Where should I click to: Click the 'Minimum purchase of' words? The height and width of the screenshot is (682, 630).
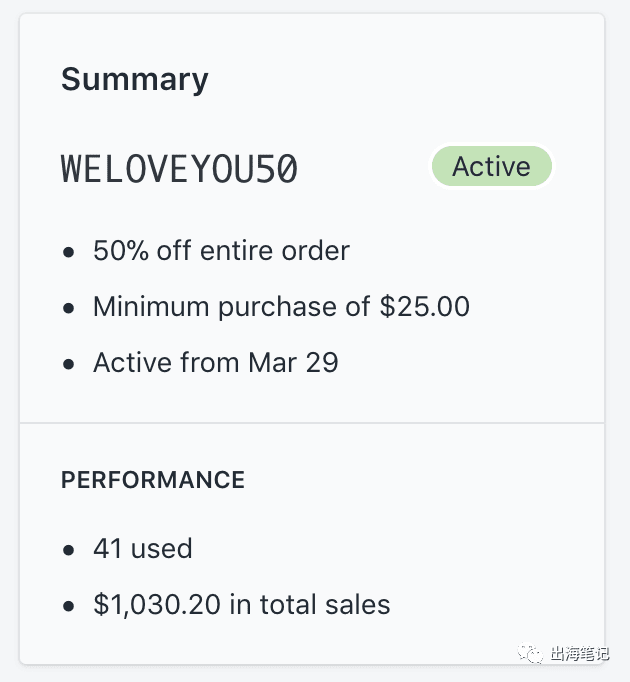[233, 306]
